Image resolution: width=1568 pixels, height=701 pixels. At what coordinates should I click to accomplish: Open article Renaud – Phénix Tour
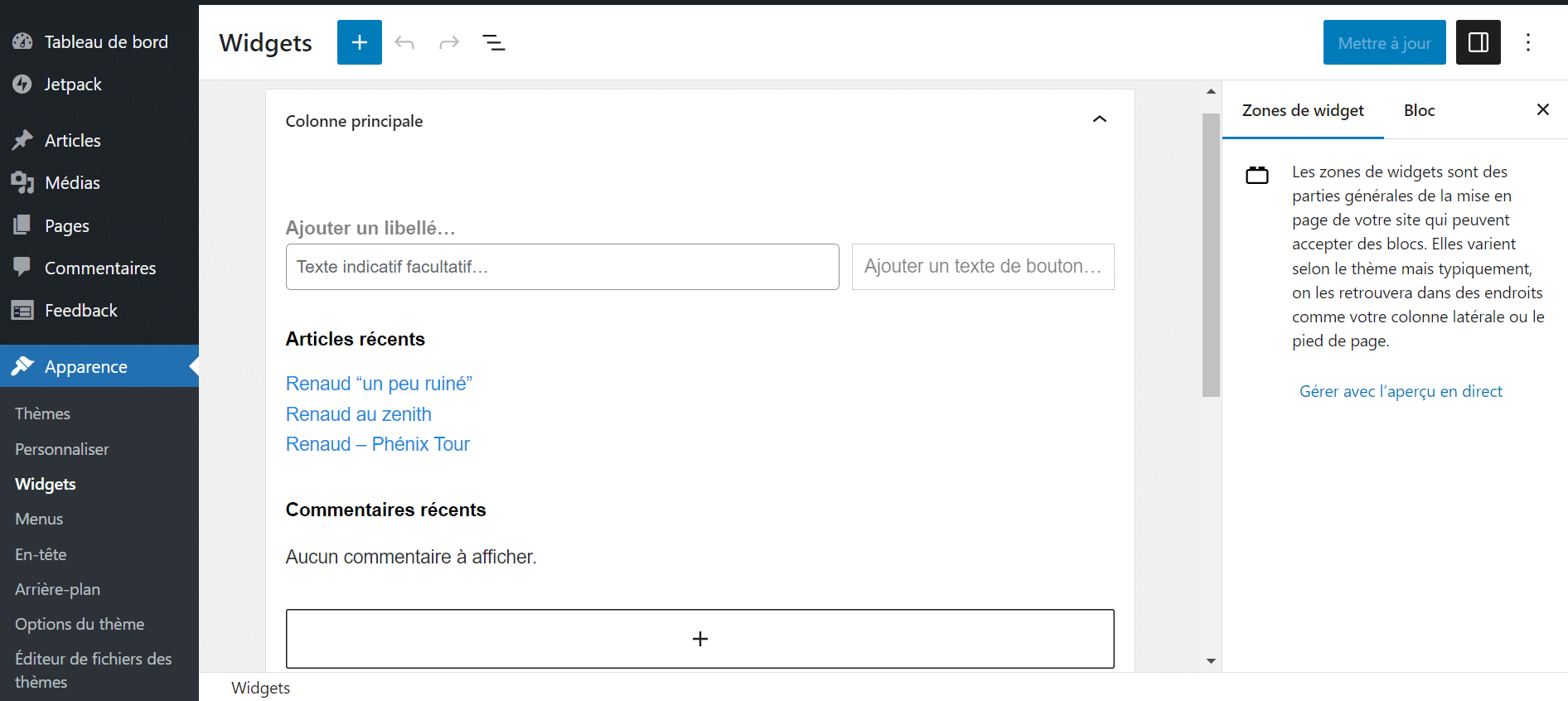pos(377,444)
